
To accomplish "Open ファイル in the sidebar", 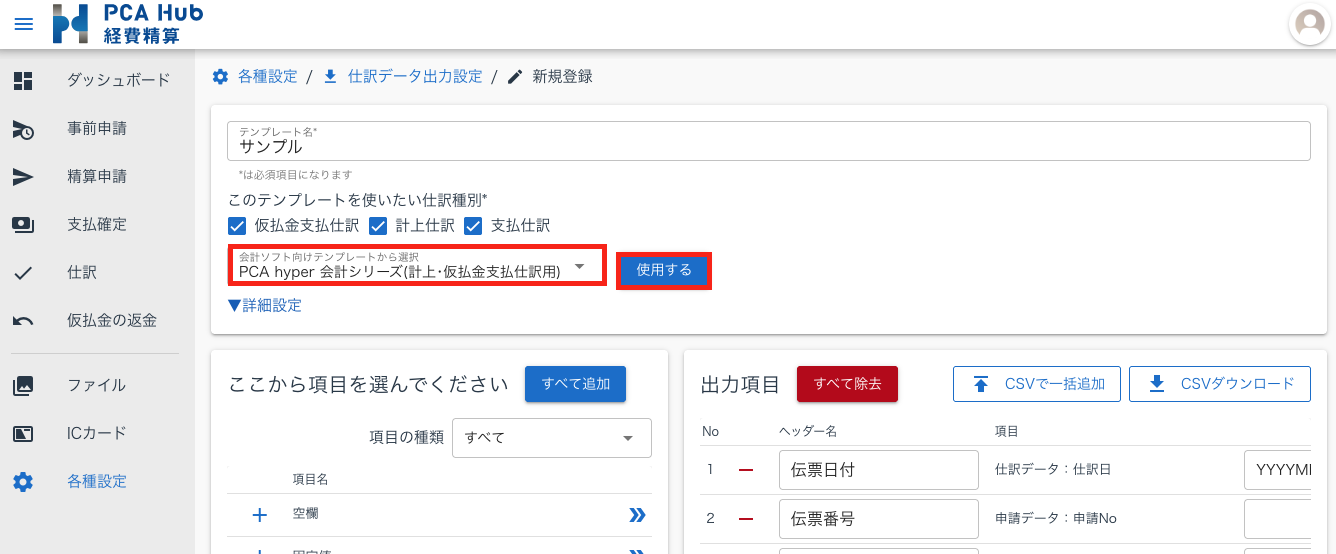I will pyautogui.click(x=97, y=385).
